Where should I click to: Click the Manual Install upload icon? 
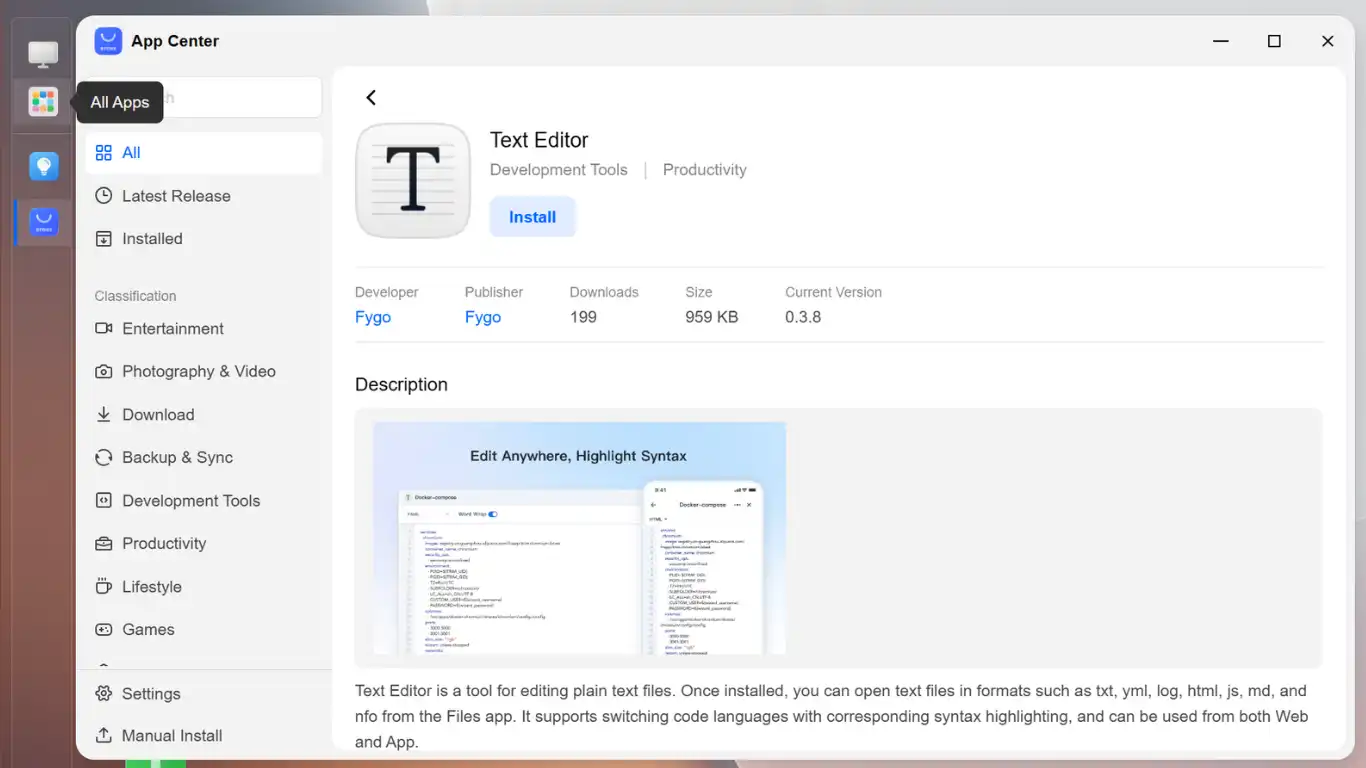click(103, 735)
